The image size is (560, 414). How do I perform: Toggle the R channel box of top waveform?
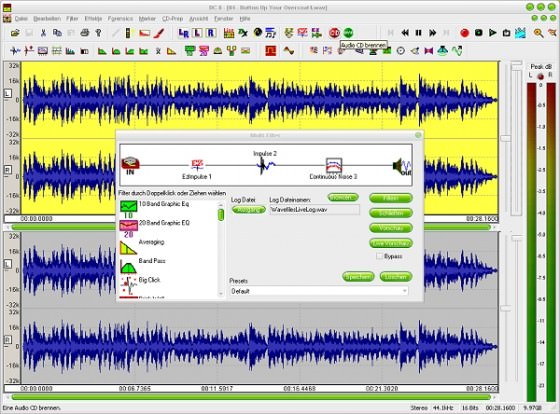click(x=8, y=170)
